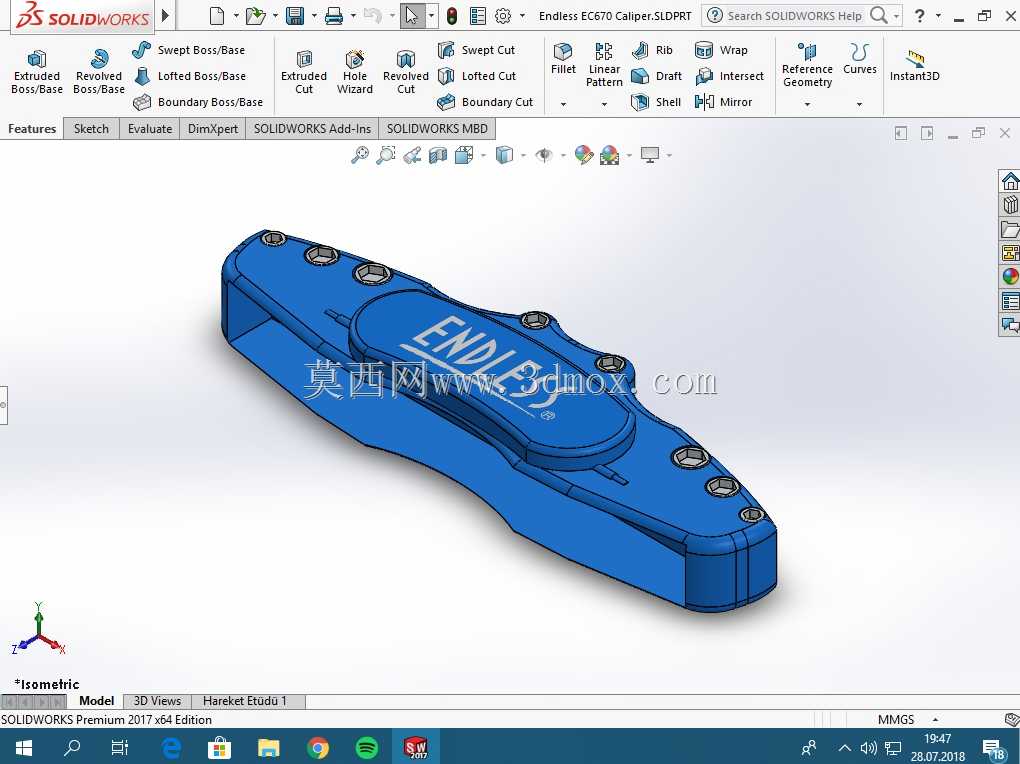1020x764 pixels.
Task: Open Reference Geometry tool
Action: (x=807, y=65)
